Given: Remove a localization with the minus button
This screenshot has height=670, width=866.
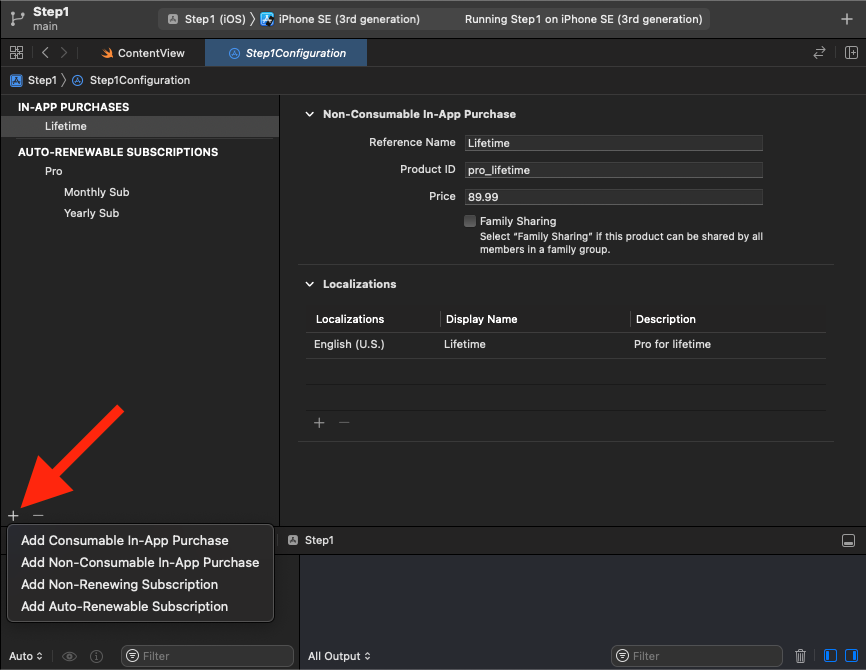Looking at the screenshot, I should [344, 423].
